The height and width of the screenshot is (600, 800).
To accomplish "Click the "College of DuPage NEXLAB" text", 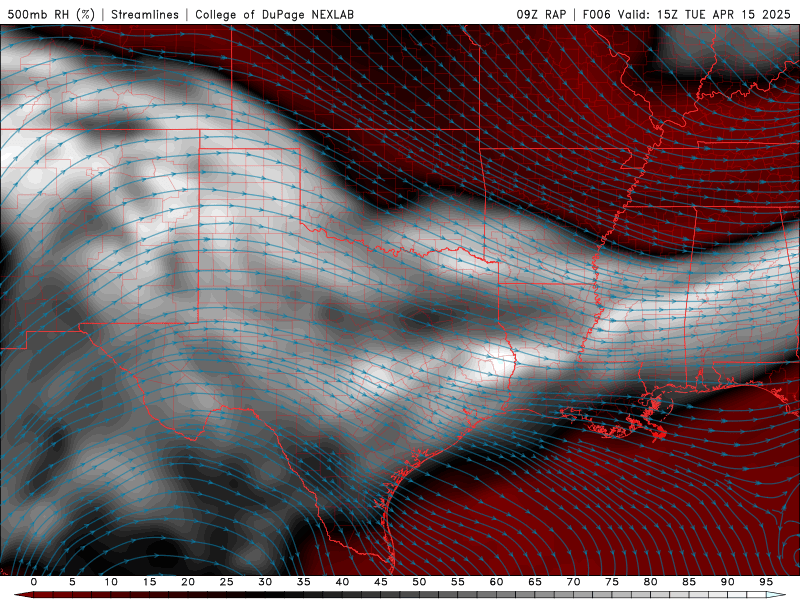I will (x=274, y=14).
